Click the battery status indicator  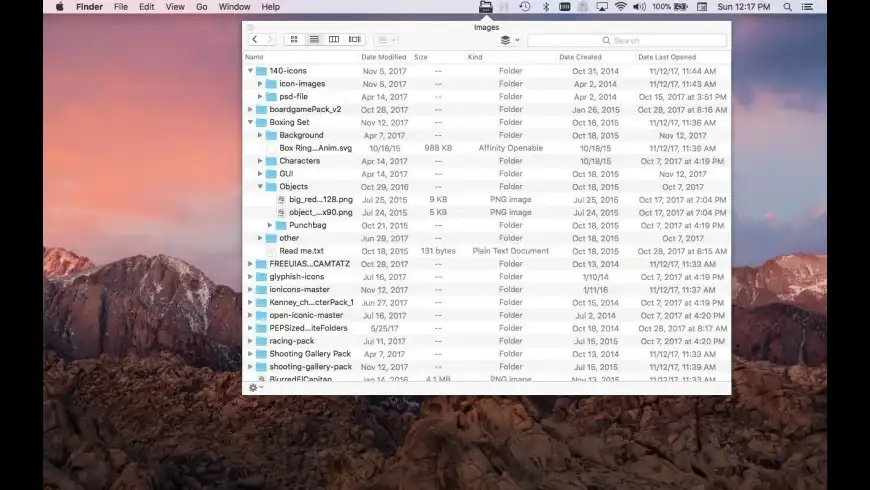pos(670,7)
